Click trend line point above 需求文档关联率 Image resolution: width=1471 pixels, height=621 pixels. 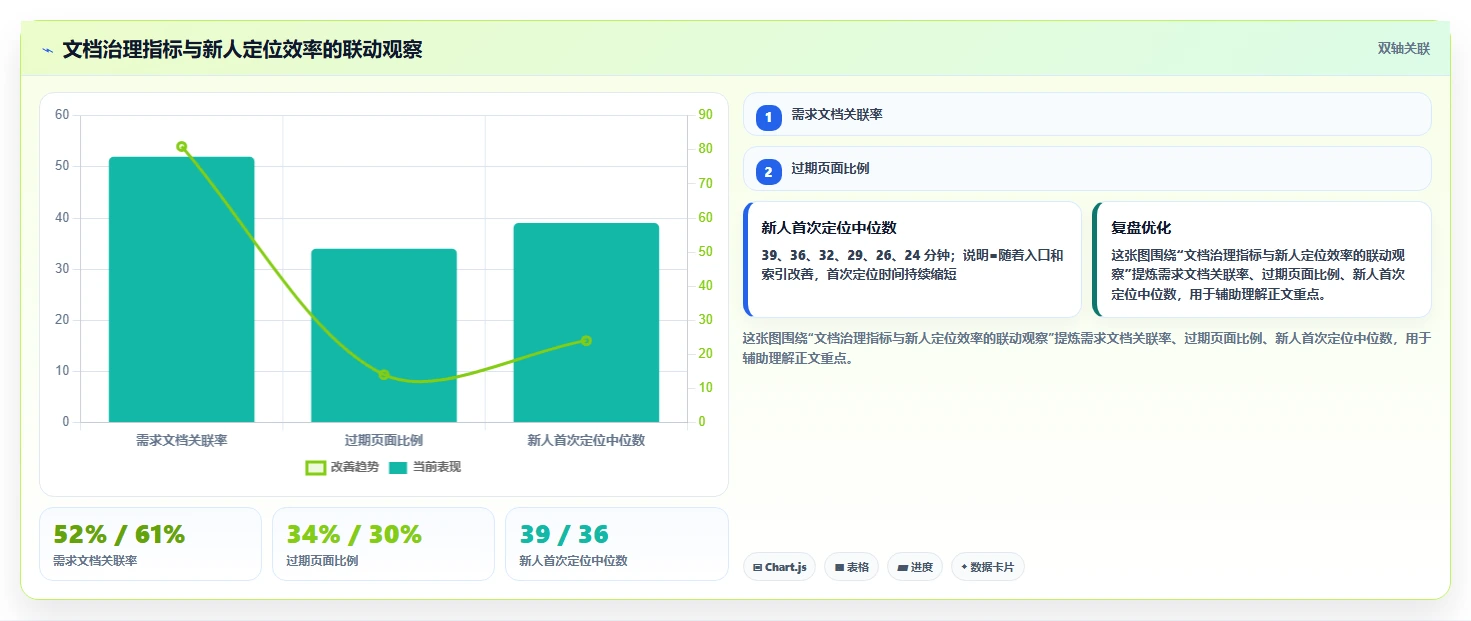182,147
